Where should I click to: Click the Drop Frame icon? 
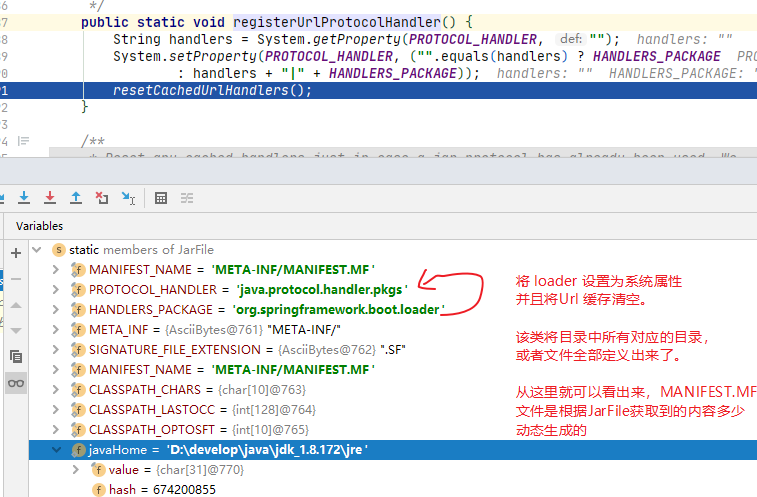click(102, 198)
